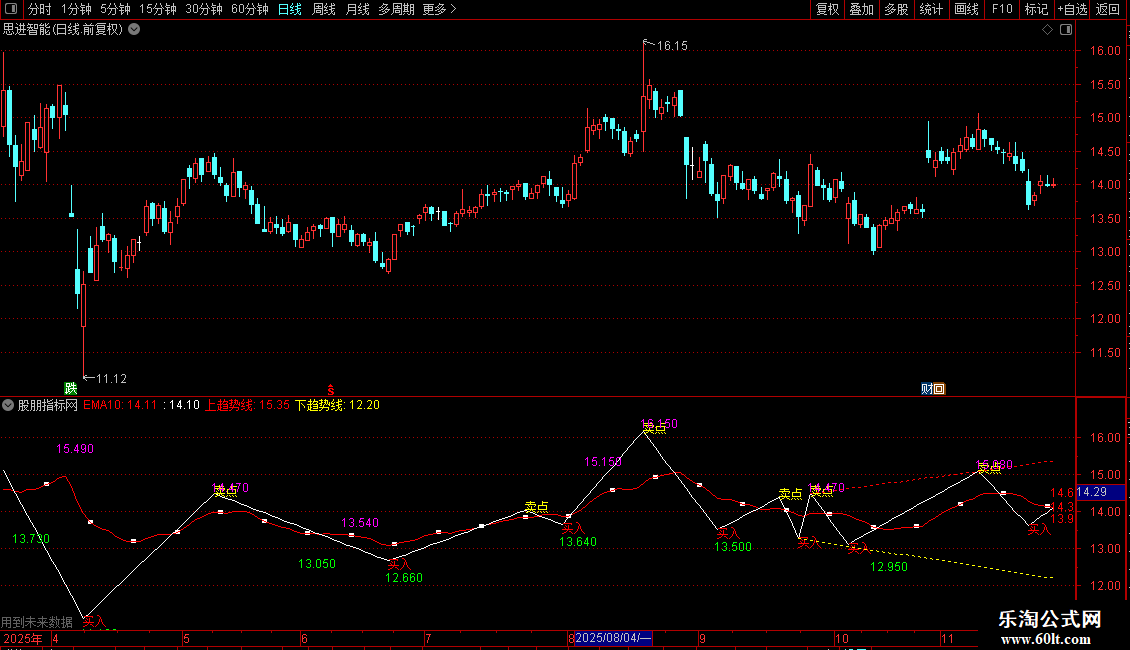Click the 复权 adjustment button
Image resolution: width=1130 pixels, height=650 pixels.
coord(827,9)
